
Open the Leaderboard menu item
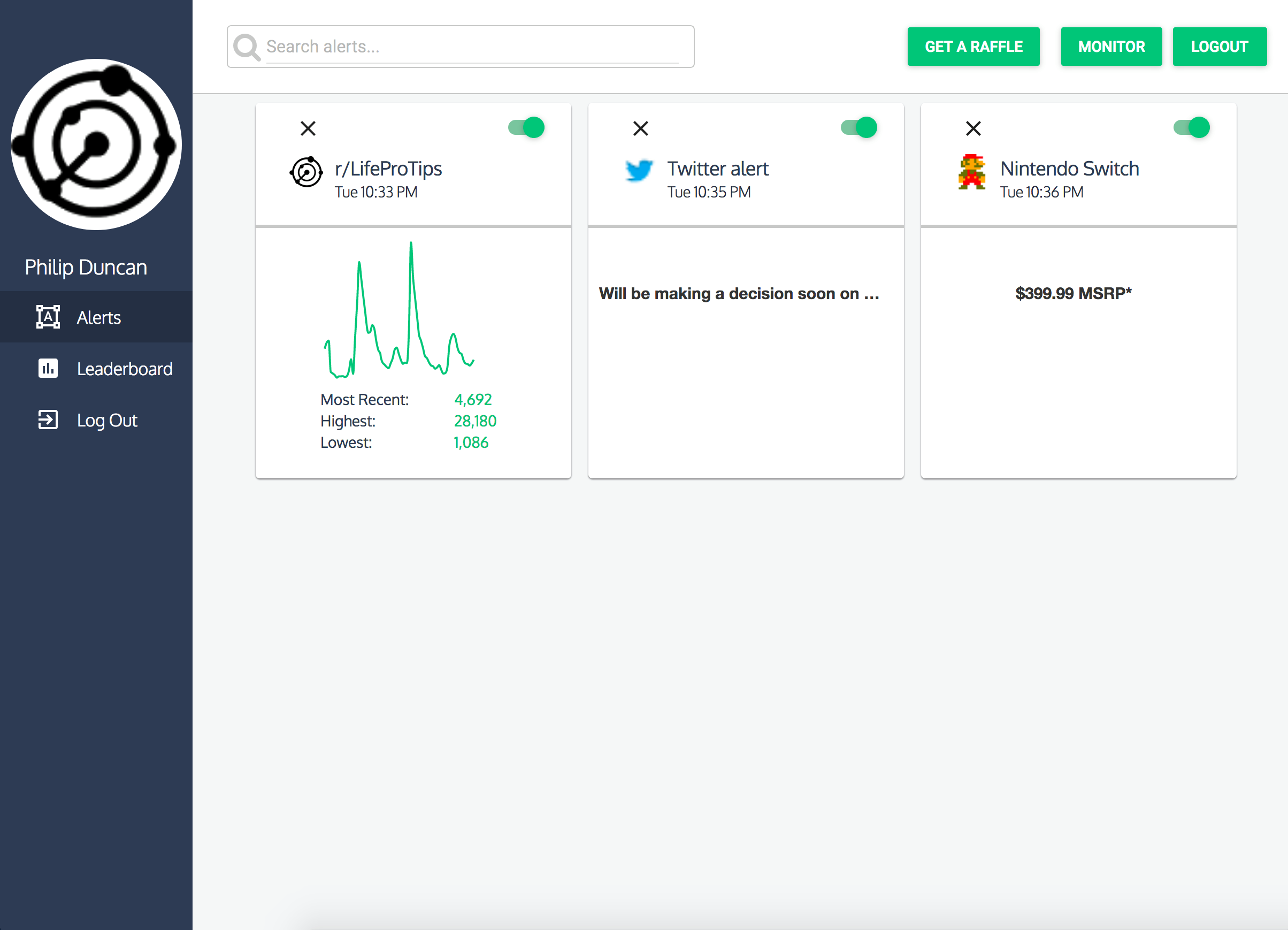click(125, 369)
